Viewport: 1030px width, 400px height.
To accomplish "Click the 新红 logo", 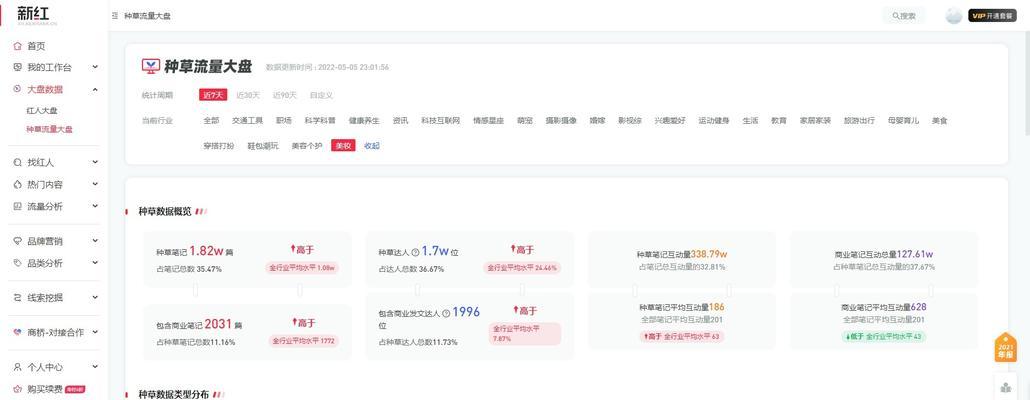I will 33,14.
